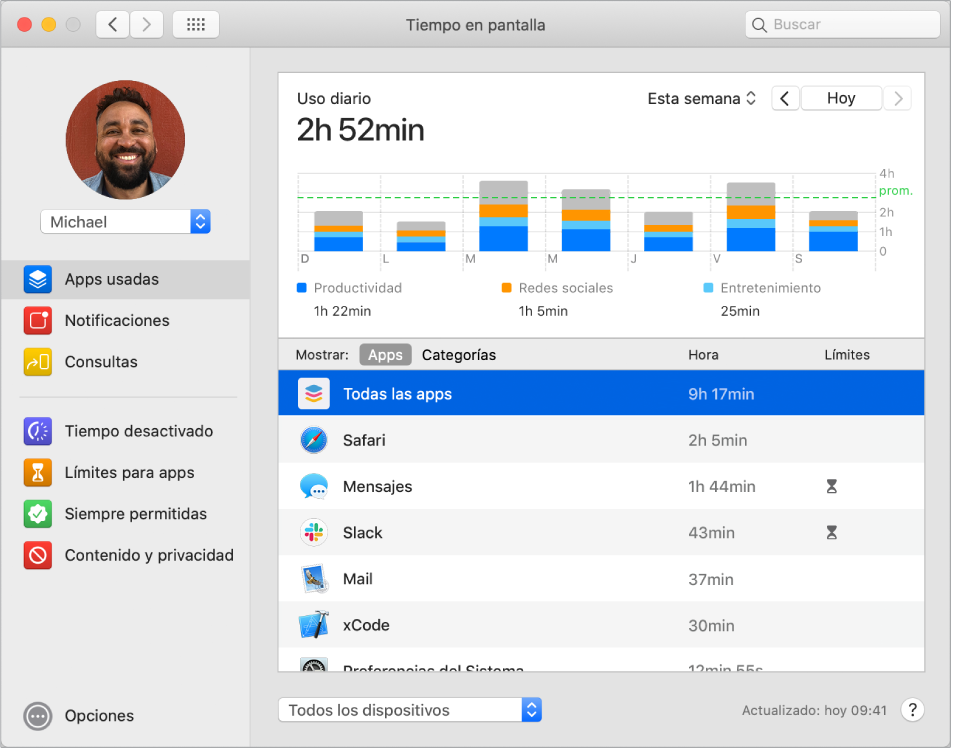Open the Michael user dropdown
This screenshot has width=955, height=750.
pos(125,222)
